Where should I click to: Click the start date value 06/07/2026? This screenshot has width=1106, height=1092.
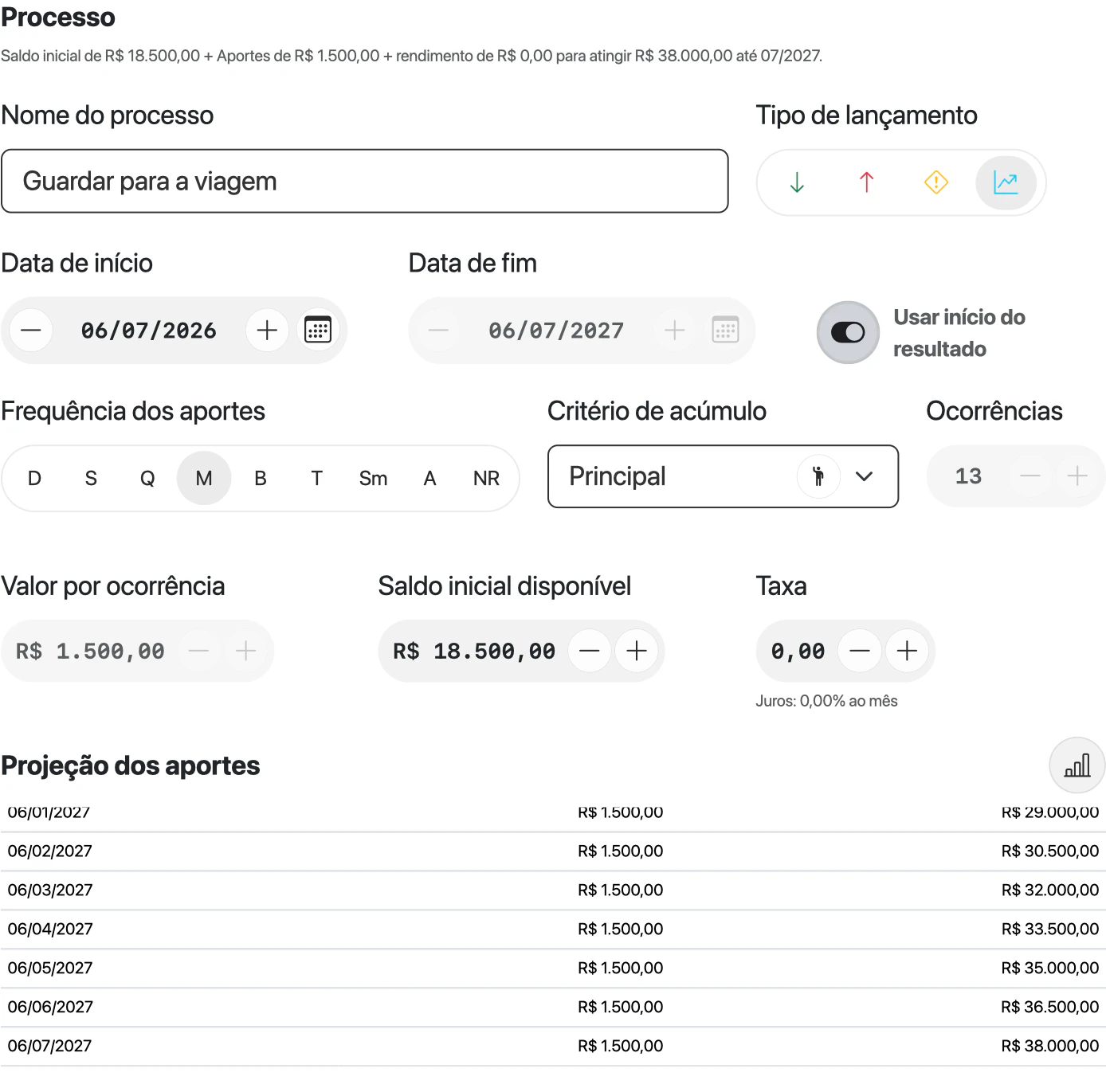(x=149, y=331)
